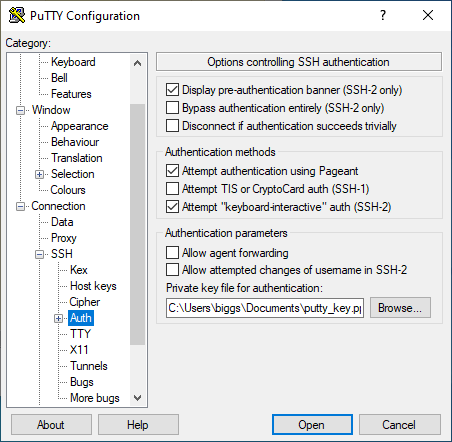Viewport: 452px width, 442px height.
Task: Toggle keyboard-interactive auth checkbox
Action: point(172,207)
